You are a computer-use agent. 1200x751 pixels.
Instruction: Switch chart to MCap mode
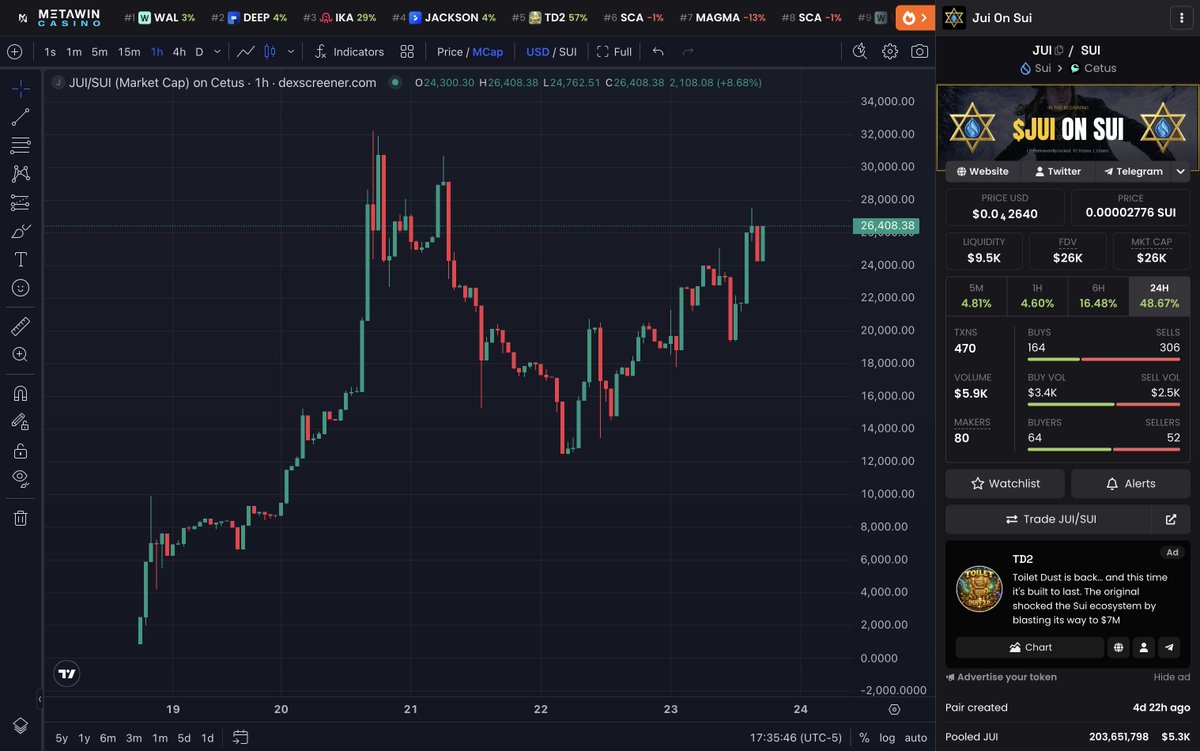point(488,52)
